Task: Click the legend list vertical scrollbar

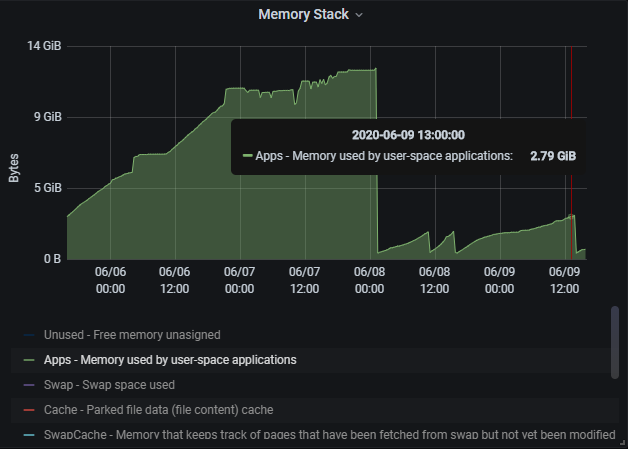Action: coord(615,342)
